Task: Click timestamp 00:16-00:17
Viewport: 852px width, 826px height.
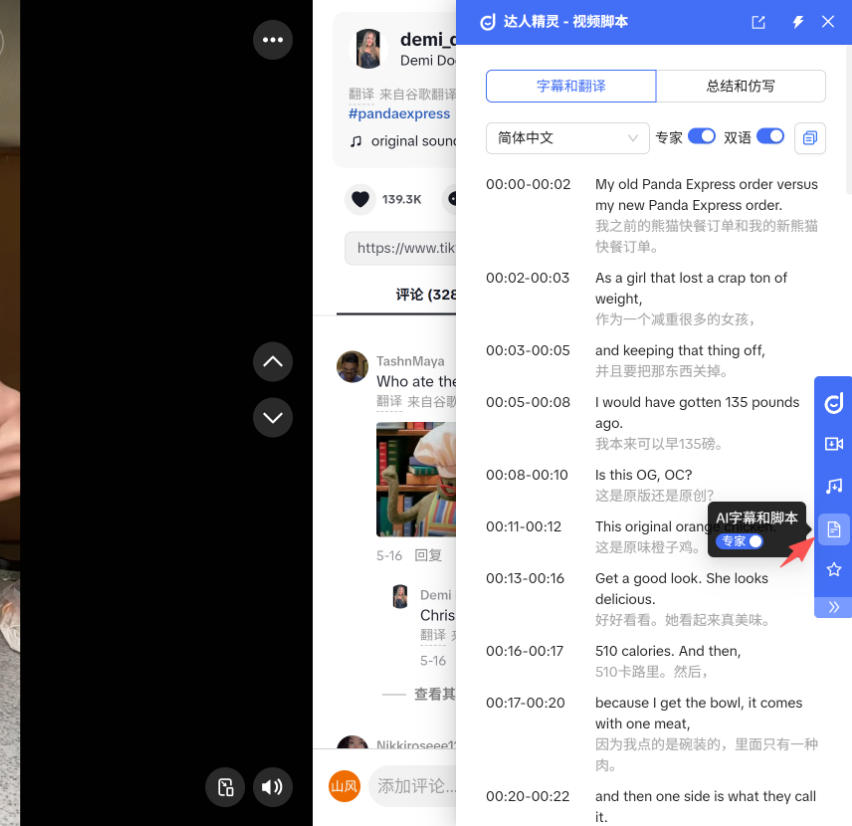Action: (524, 651)
